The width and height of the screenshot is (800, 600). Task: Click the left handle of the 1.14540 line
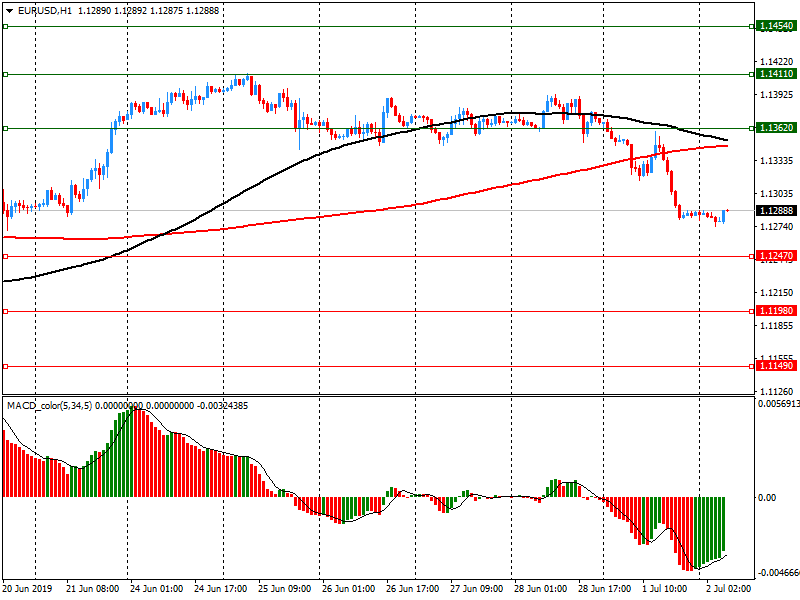point(6,26)
